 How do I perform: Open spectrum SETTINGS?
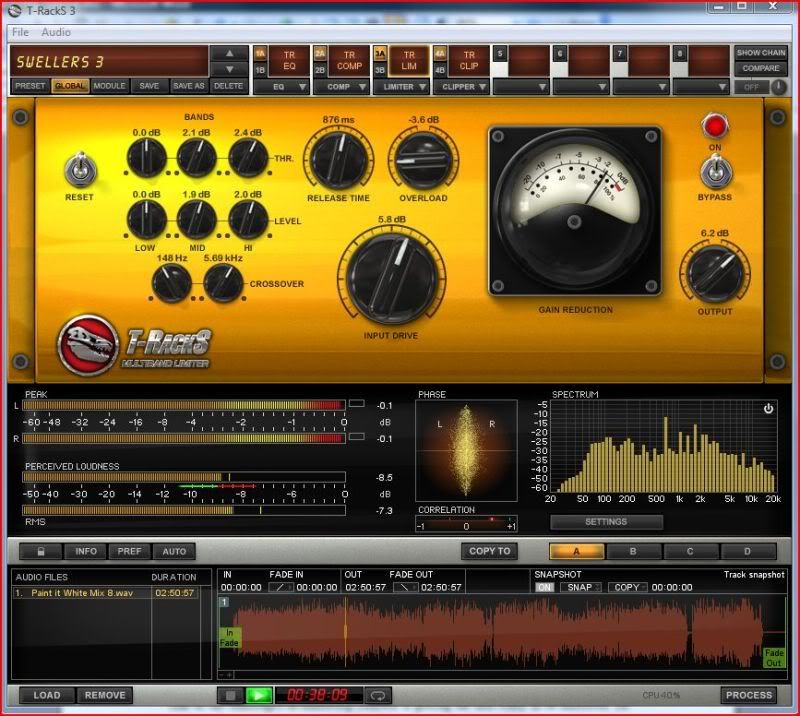(606, 522)
